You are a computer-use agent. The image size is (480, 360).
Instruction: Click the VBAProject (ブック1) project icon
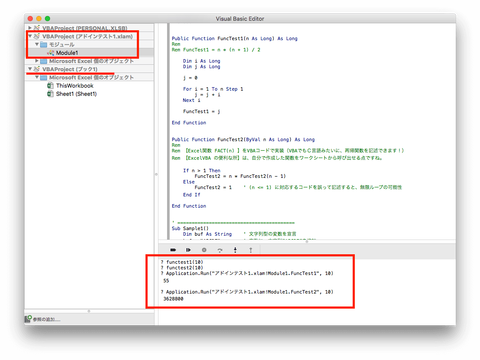pyautogui.click(x=37, y=69)
